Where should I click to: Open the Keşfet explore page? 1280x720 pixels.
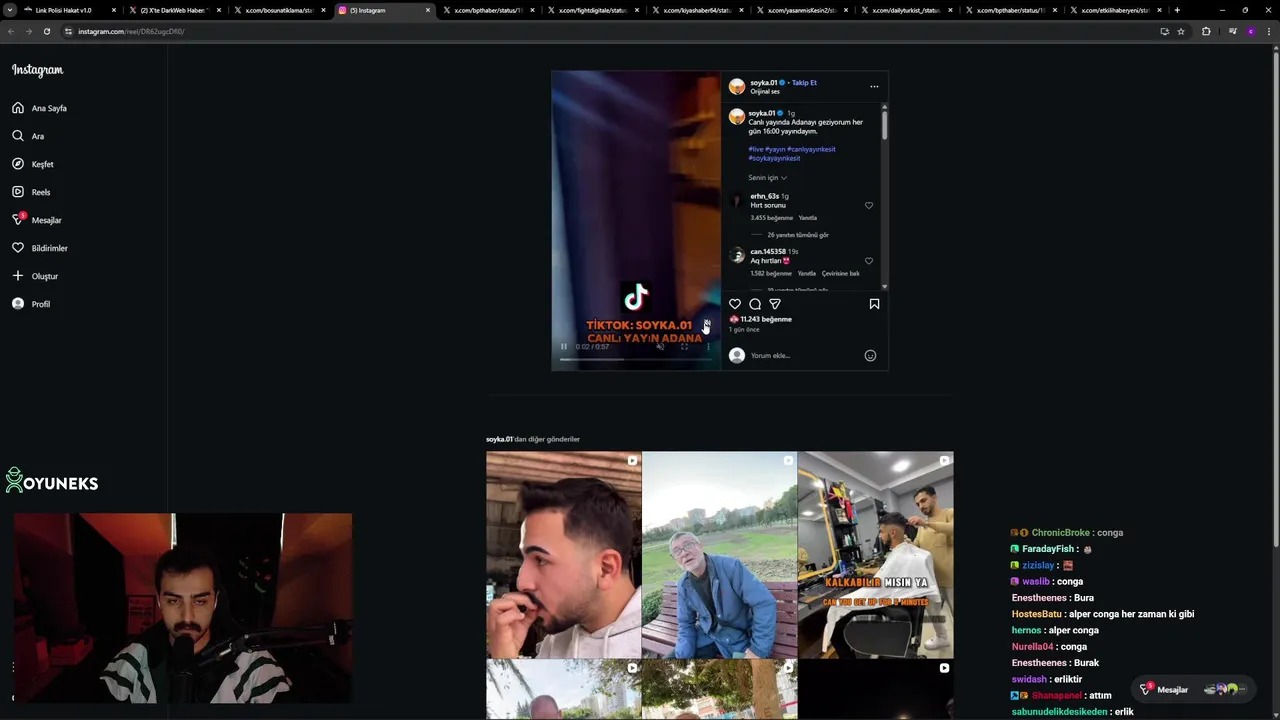pos(33,164)
